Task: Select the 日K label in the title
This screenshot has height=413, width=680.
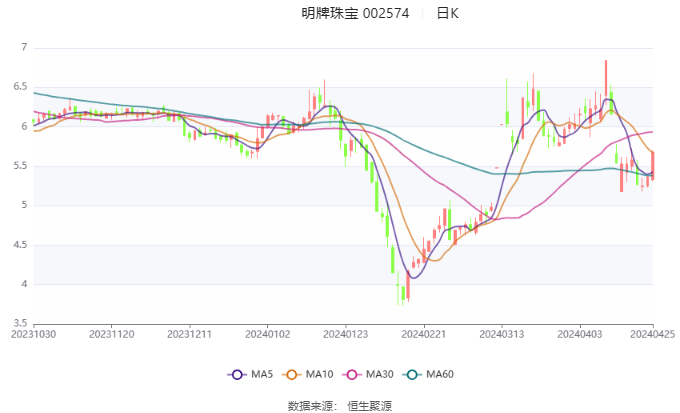Action: (x=447, y=13)
